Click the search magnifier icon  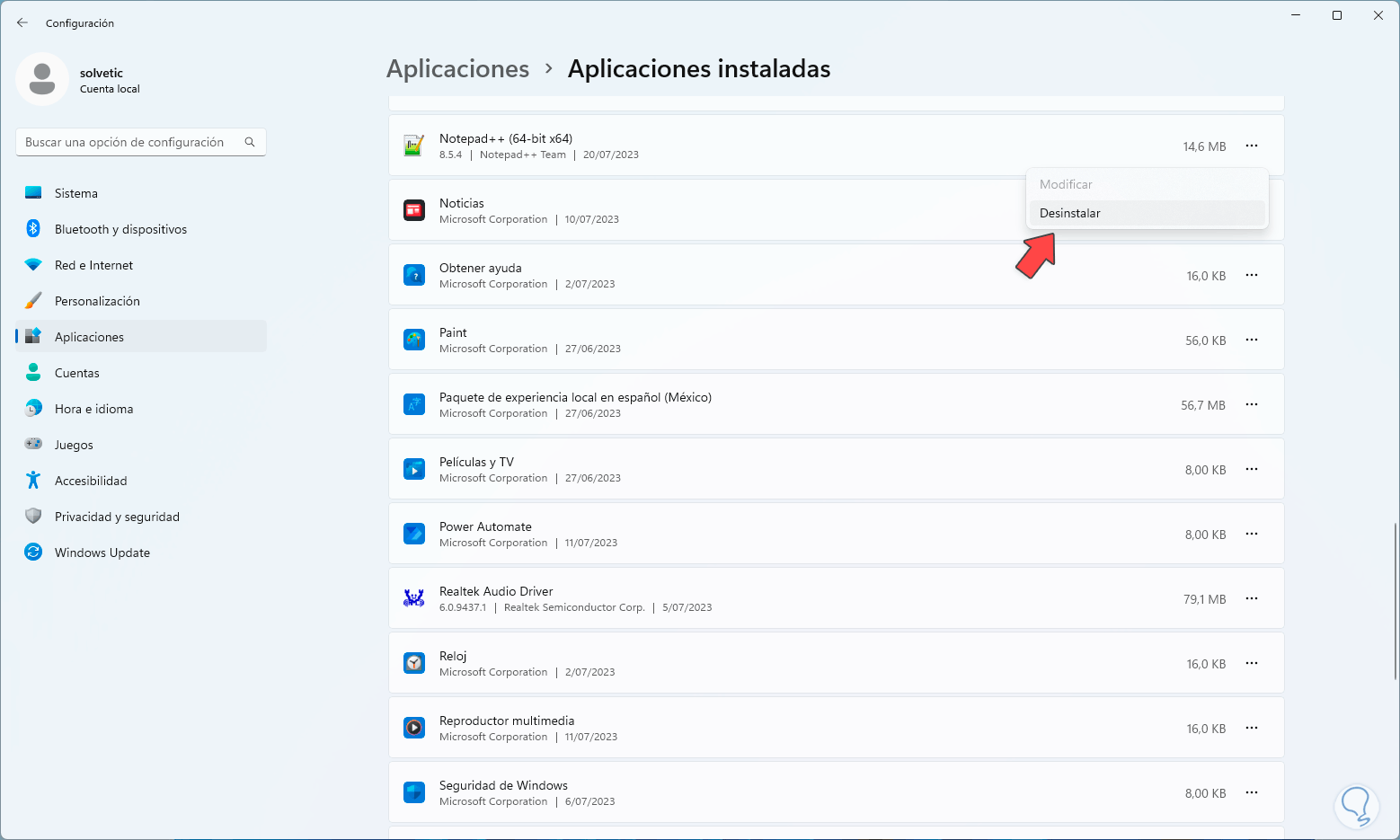pos(250,142)
